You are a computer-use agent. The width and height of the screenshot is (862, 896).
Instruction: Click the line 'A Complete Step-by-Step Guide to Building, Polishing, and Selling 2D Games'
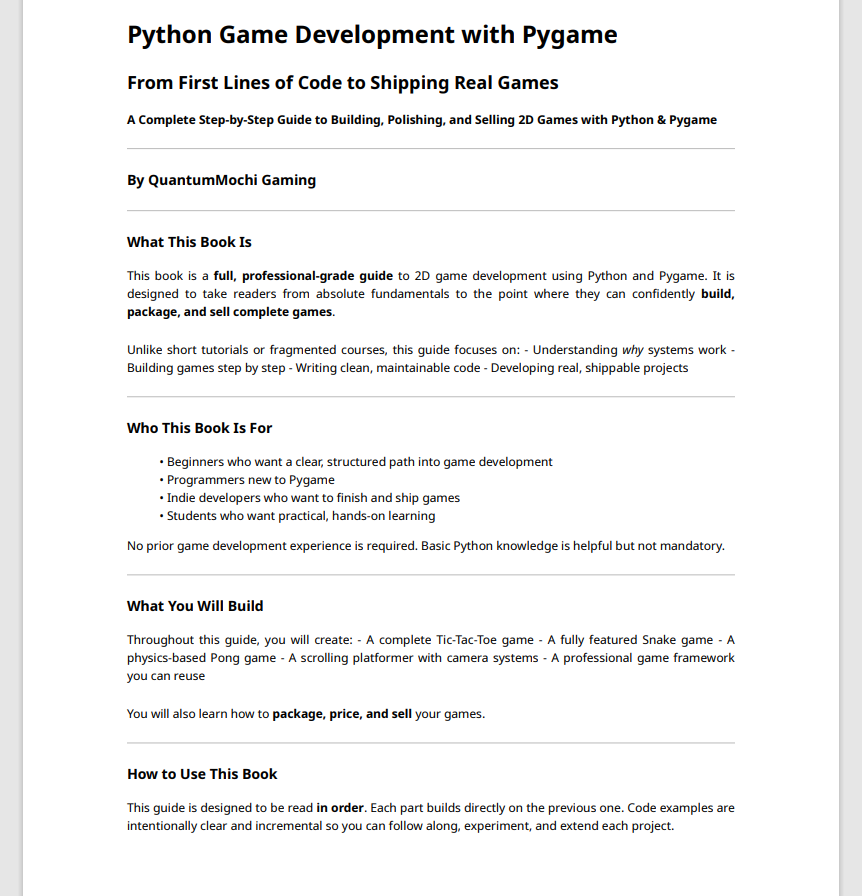354,120
